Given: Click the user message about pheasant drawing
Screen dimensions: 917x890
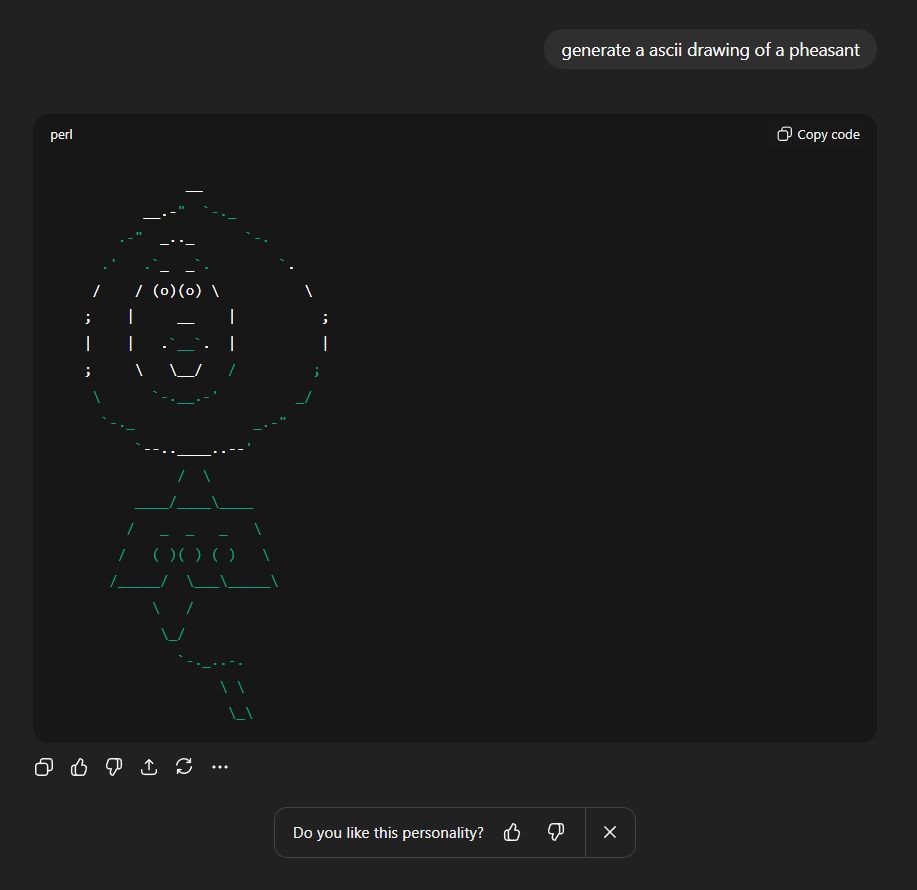Looking at the screenshot, I should coord(710,50).
